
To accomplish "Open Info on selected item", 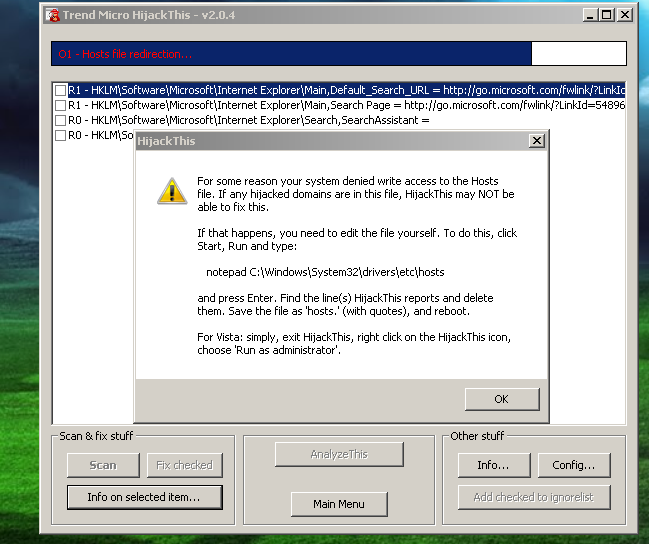I will tap(144, 497).
